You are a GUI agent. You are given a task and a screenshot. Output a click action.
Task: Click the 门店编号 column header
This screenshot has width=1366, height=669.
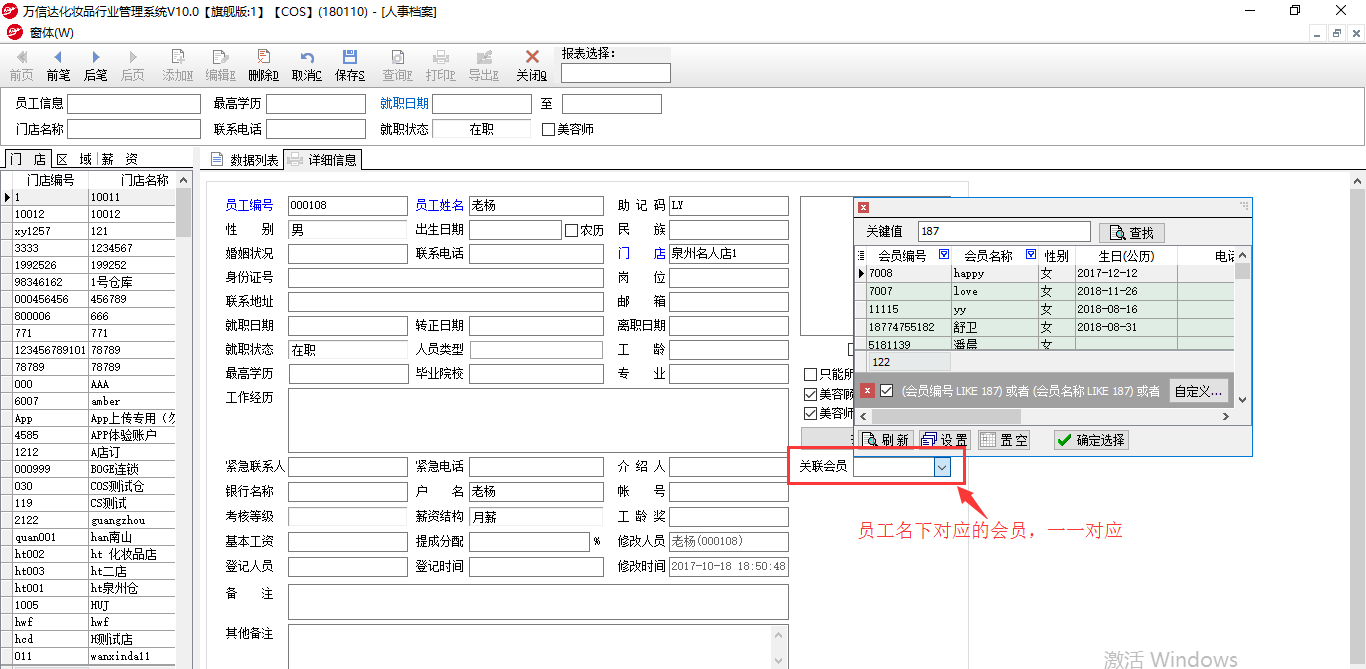(50, 180)
